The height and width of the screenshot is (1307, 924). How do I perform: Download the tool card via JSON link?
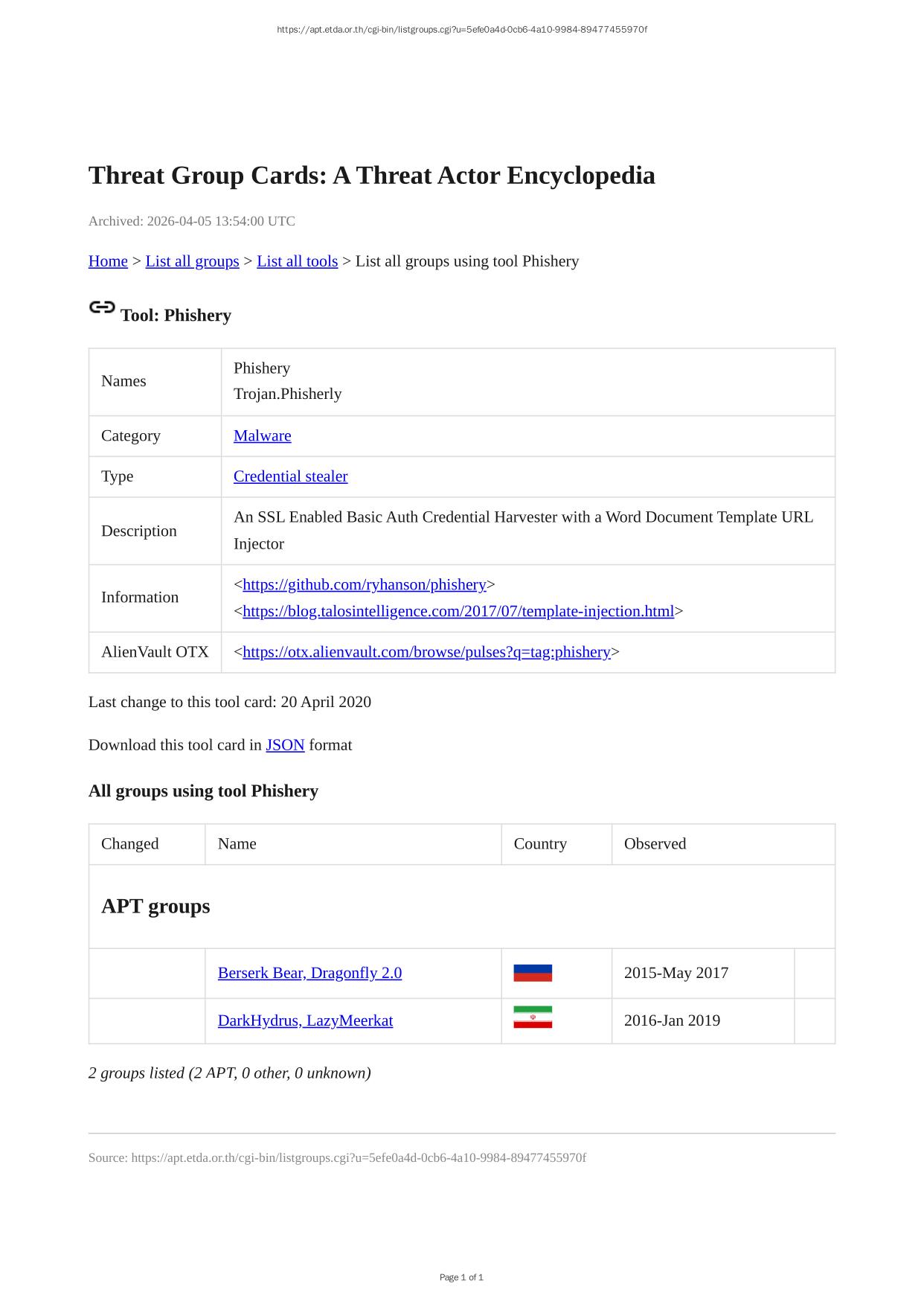pos(285,745)
